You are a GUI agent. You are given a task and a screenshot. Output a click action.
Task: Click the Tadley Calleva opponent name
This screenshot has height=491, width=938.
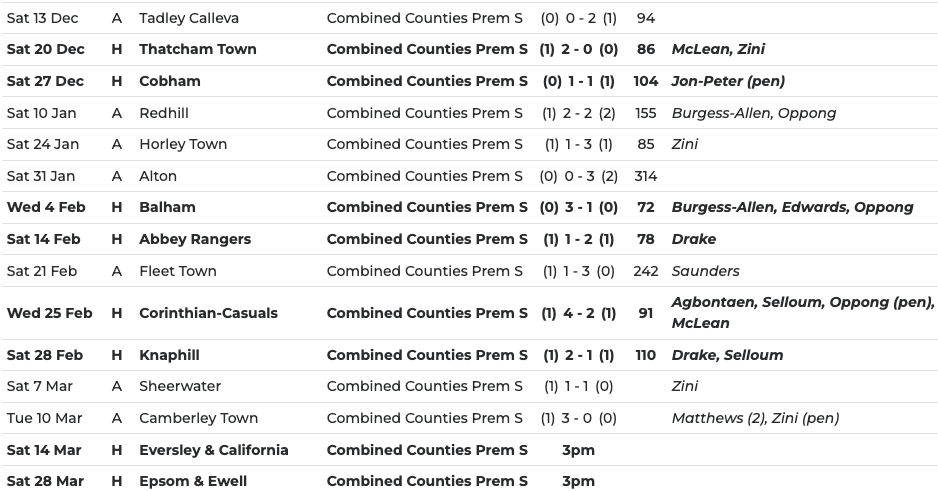pyautogui.click(x=189, y=18)
